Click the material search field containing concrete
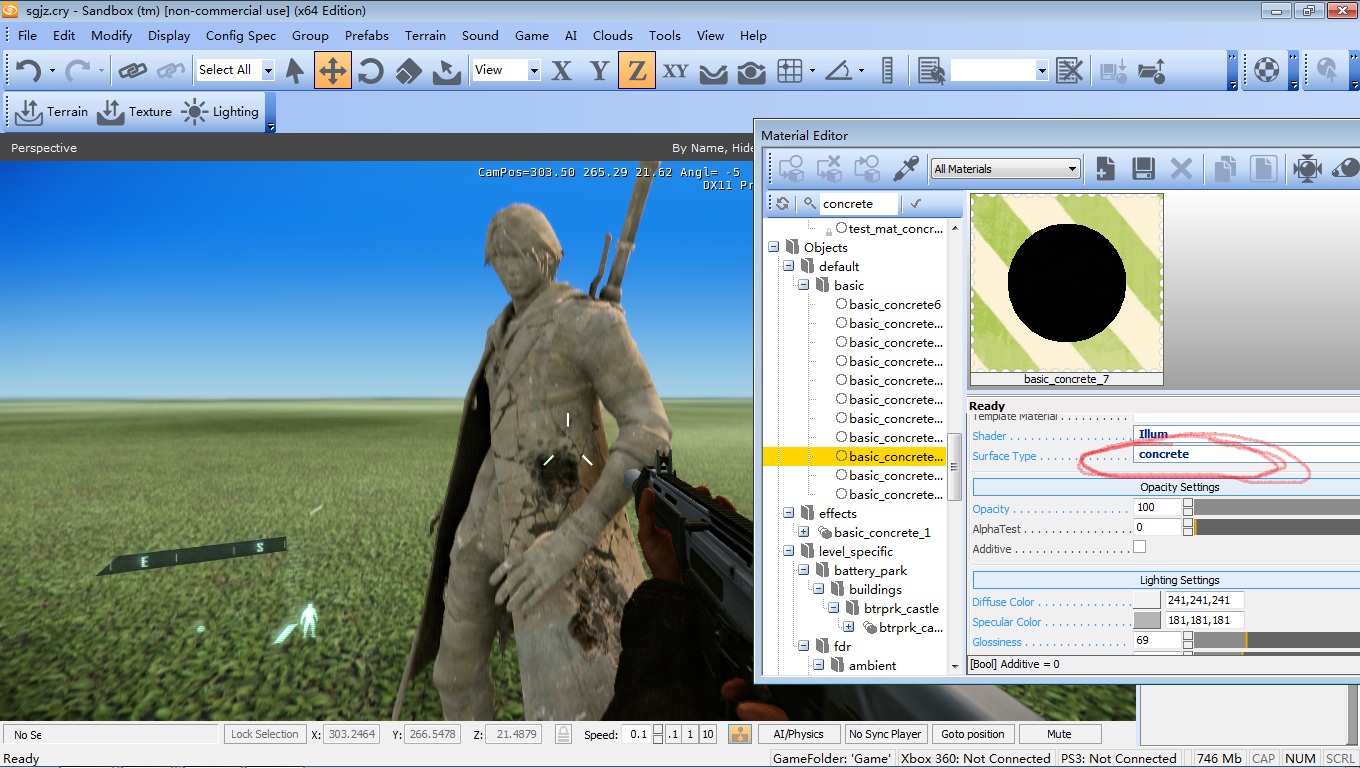The image size is (1360, 768). coord(858,204)
